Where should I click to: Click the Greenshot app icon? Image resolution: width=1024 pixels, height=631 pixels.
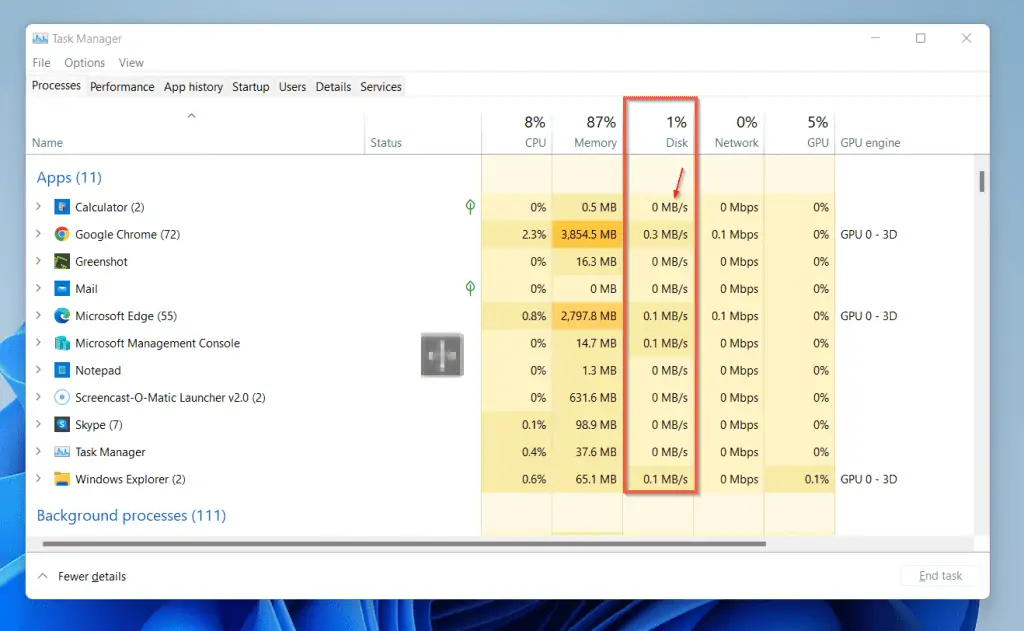tap(61, 261)
